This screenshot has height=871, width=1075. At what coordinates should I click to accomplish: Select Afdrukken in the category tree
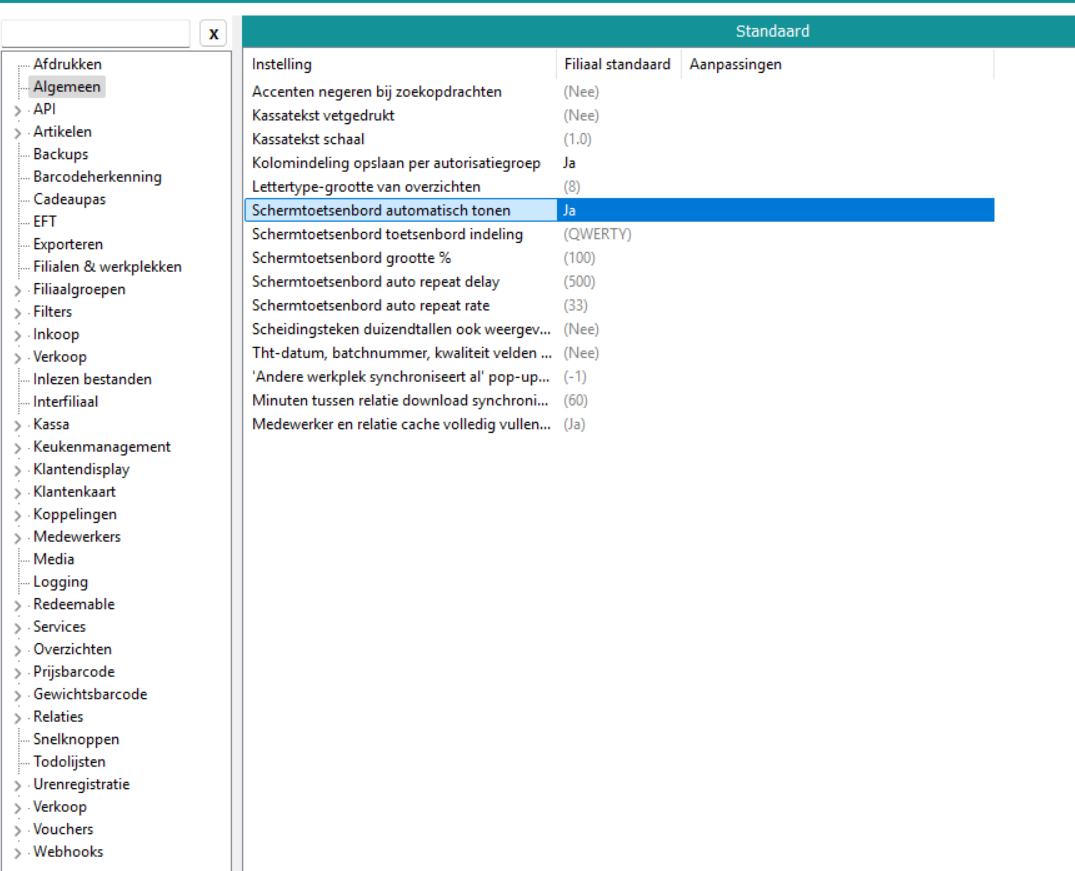click(x=67, y=64)
